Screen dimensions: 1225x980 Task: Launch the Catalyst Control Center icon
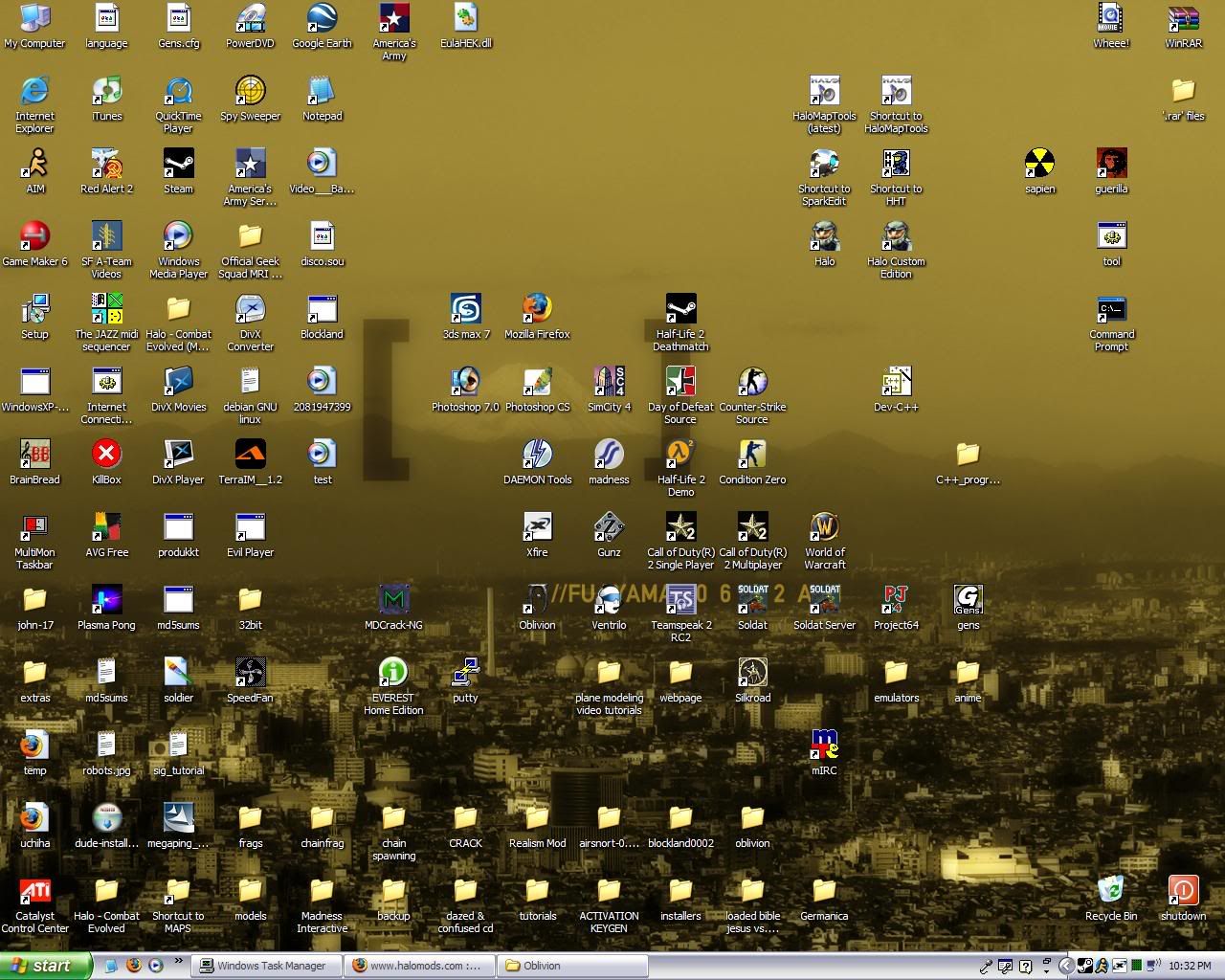pos(34,904)
